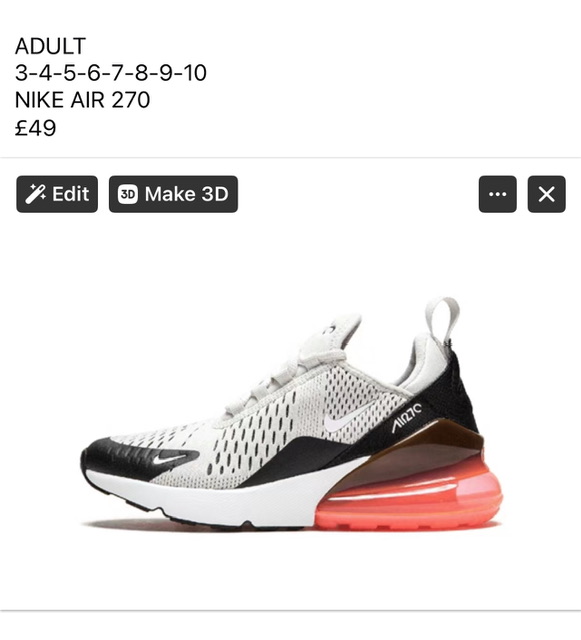Viewport: 581px width, 640px height.
Task: Click the magic wand Edit icon
Action: tap(35, 194)
